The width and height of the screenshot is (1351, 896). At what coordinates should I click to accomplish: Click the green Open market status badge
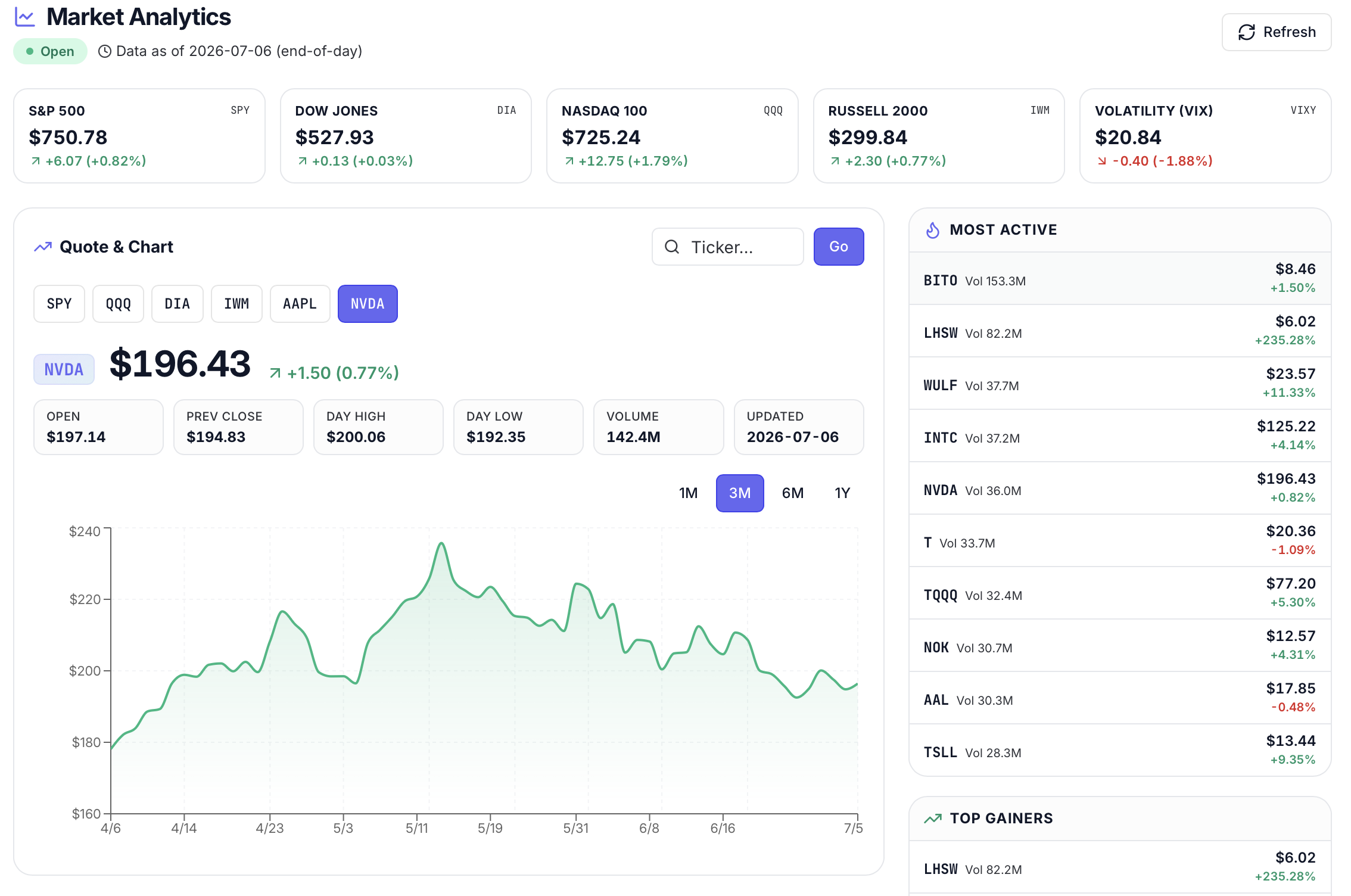tap(51, 51)
